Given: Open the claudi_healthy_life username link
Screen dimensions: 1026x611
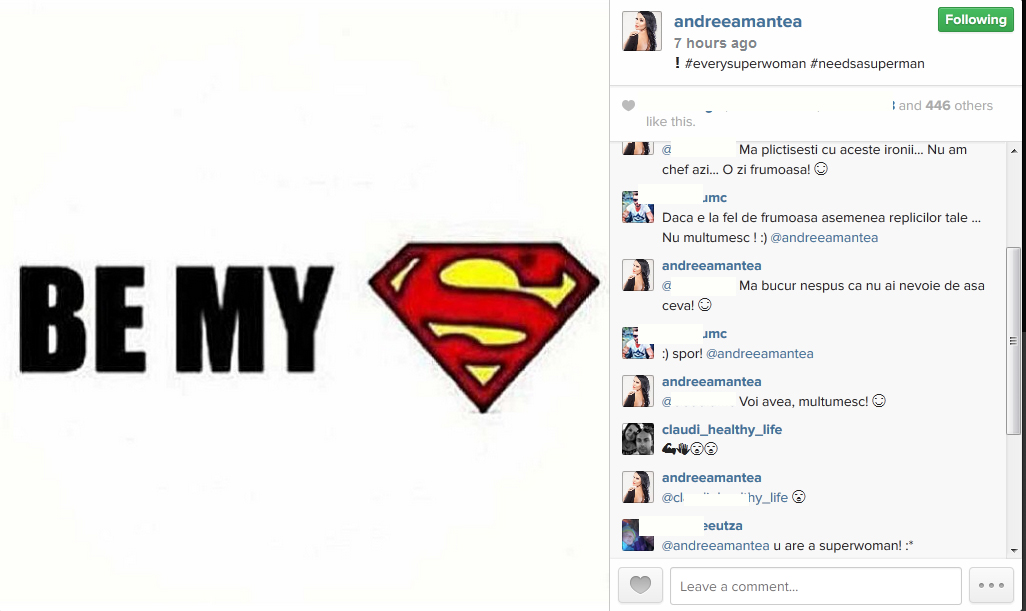Looking at the screenshot, I should pos(722,429).
